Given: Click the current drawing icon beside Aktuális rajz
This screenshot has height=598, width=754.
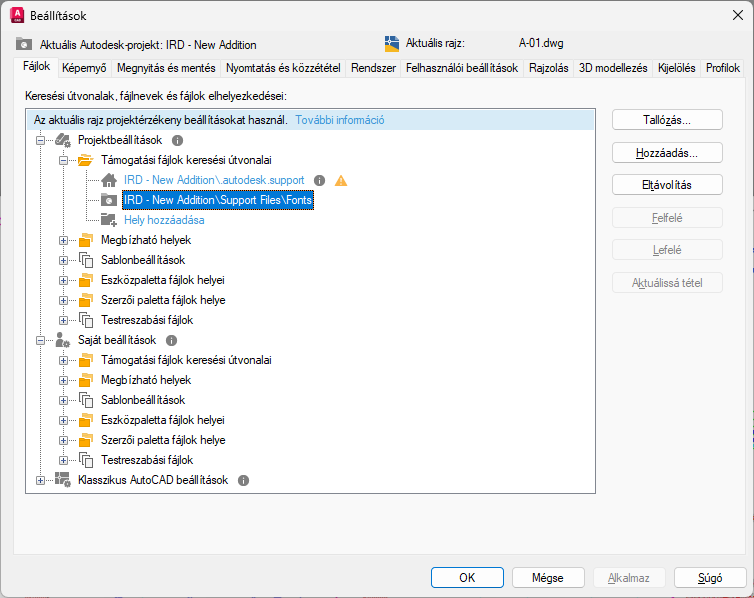Looking at the screenshot, I should (x=392, y=44).
